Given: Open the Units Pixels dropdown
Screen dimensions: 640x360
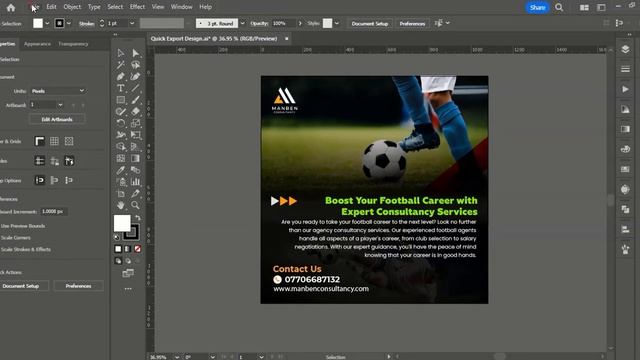Looking at the screenshot, I should coord(58,91).
